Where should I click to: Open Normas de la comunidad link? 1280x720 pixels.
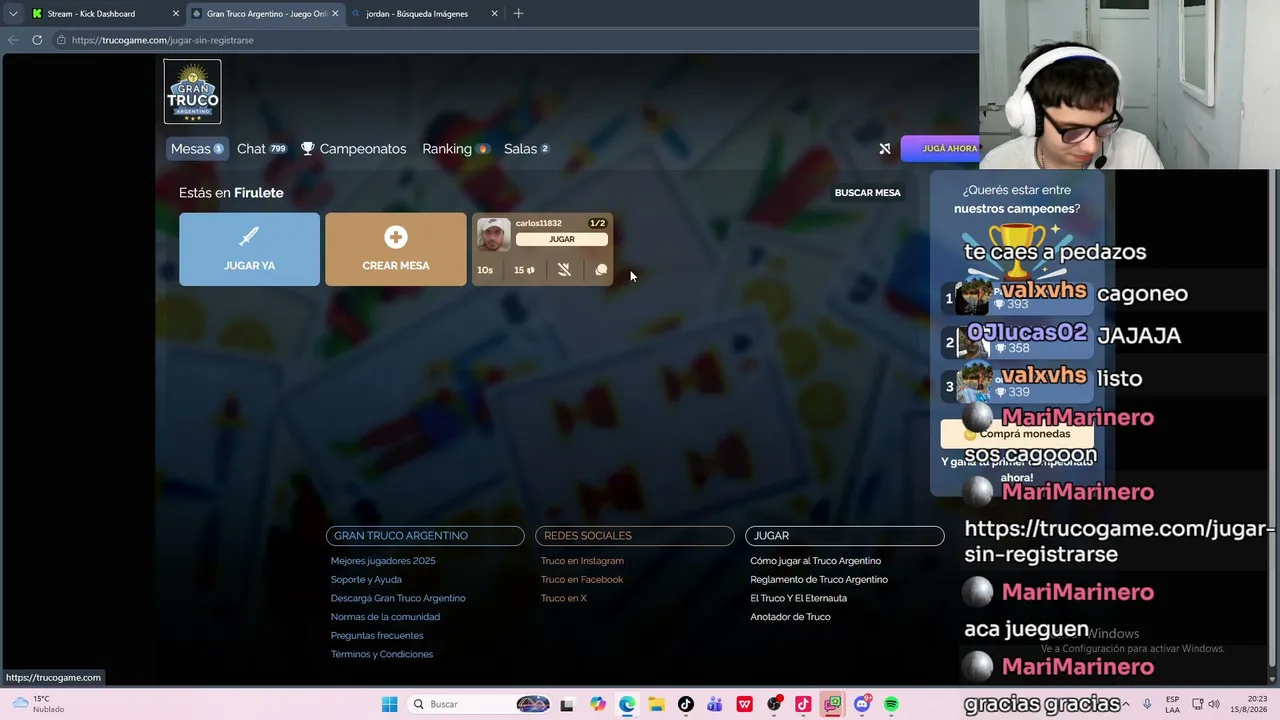click(x=385, y=617)
